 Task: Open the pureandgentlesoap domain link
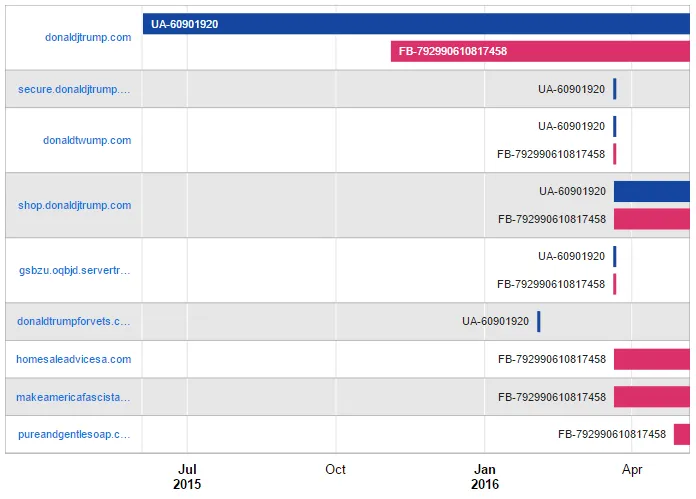74,434
